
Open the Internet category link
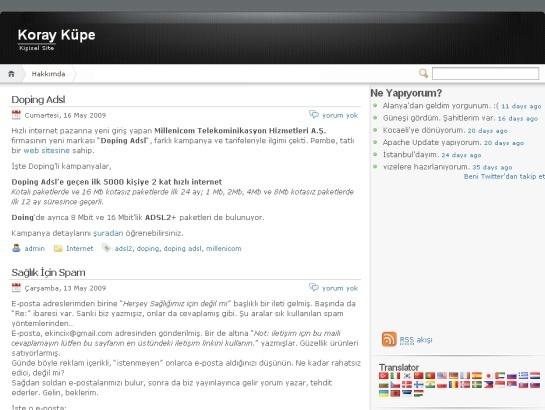[x=80, y=248]
